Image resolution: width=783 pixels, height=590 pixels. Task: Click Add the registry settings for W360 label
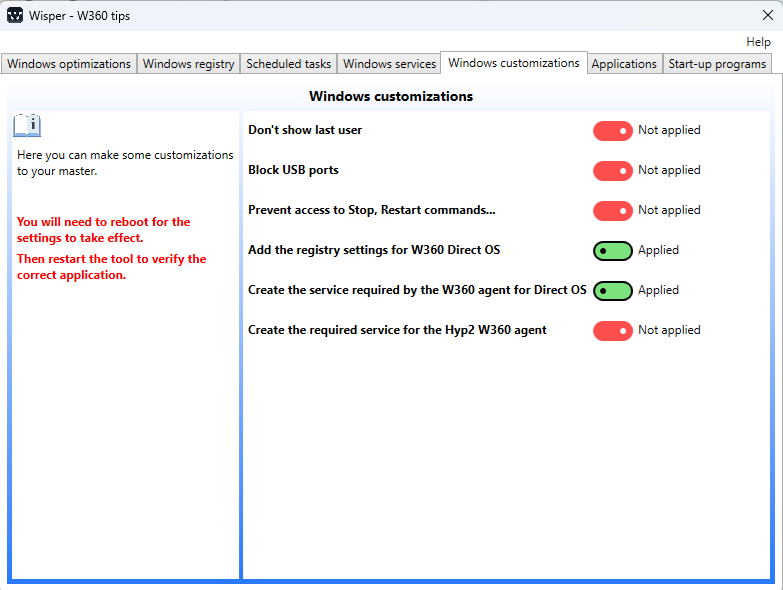click(374, 250)
